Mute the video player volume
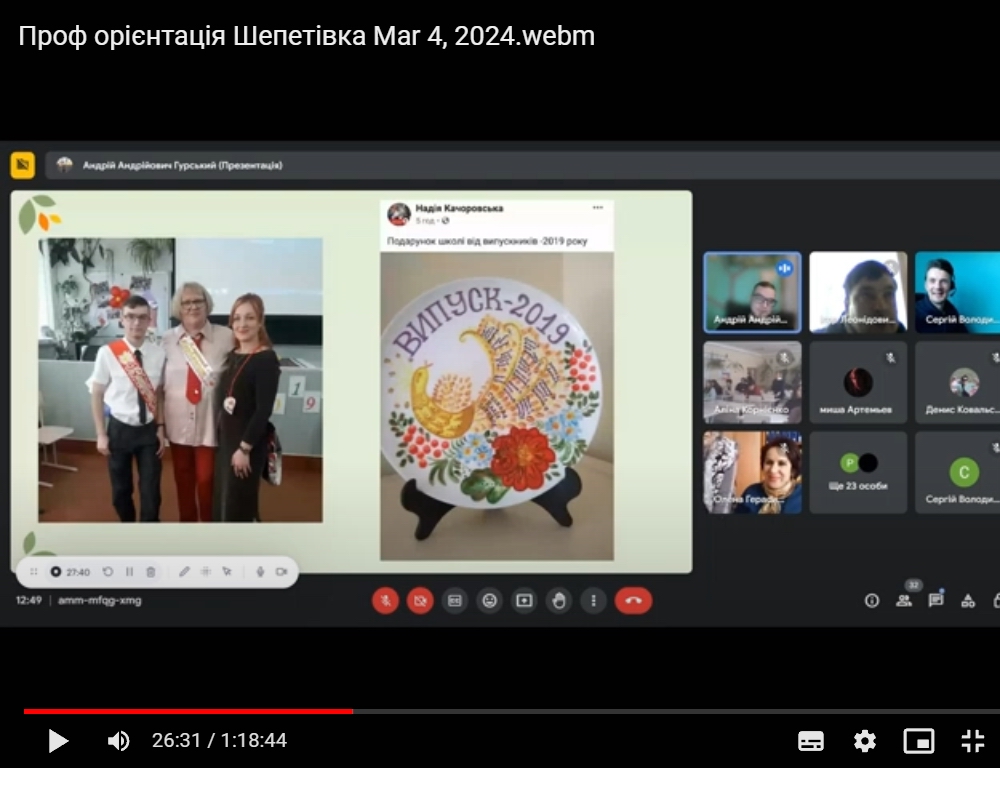The height and width of the screenshot is (800, 1000). pyautogui.click(x=119, y=741)
